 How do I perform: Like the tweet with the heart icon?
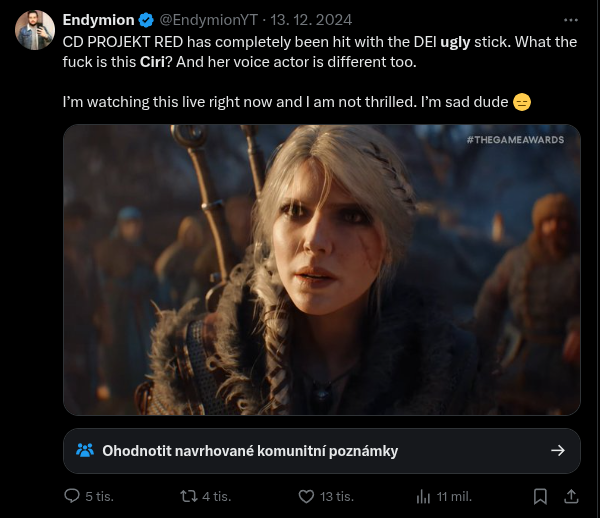pyautogui.click(x=307, y=496)
